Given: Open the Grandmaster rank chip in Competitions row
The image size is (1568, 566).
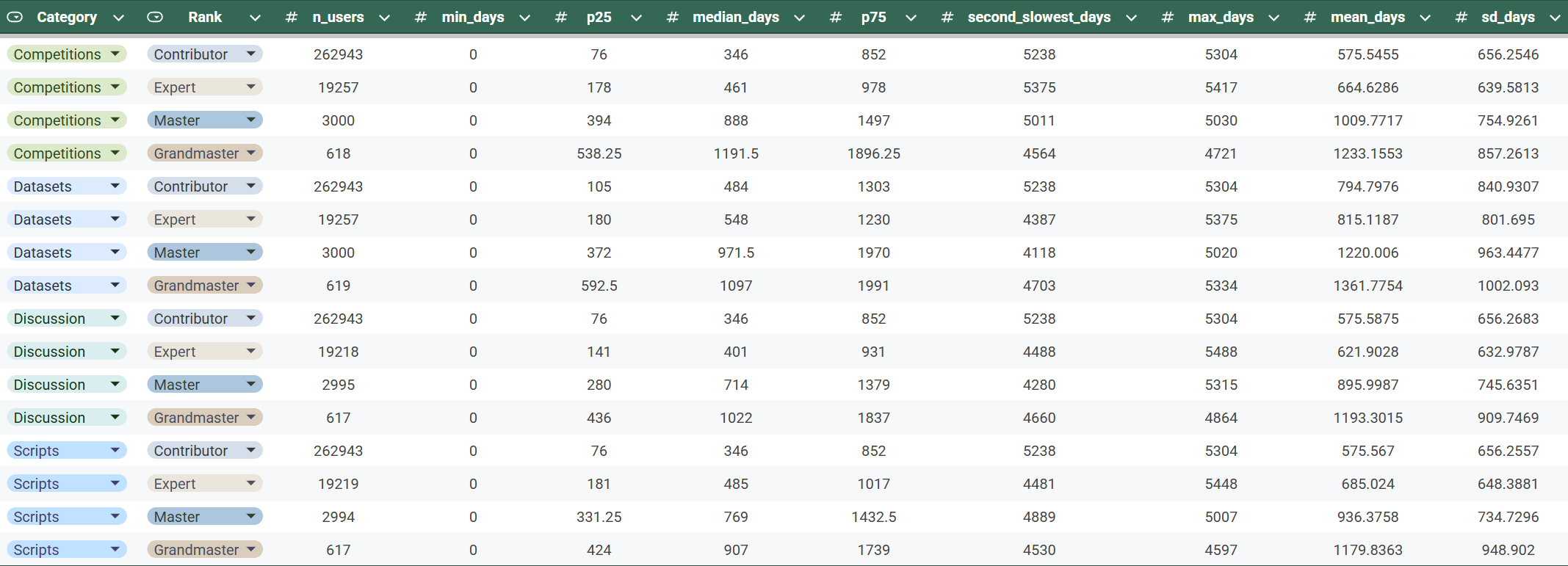Looking at the screenshot, I should point(205,153).
